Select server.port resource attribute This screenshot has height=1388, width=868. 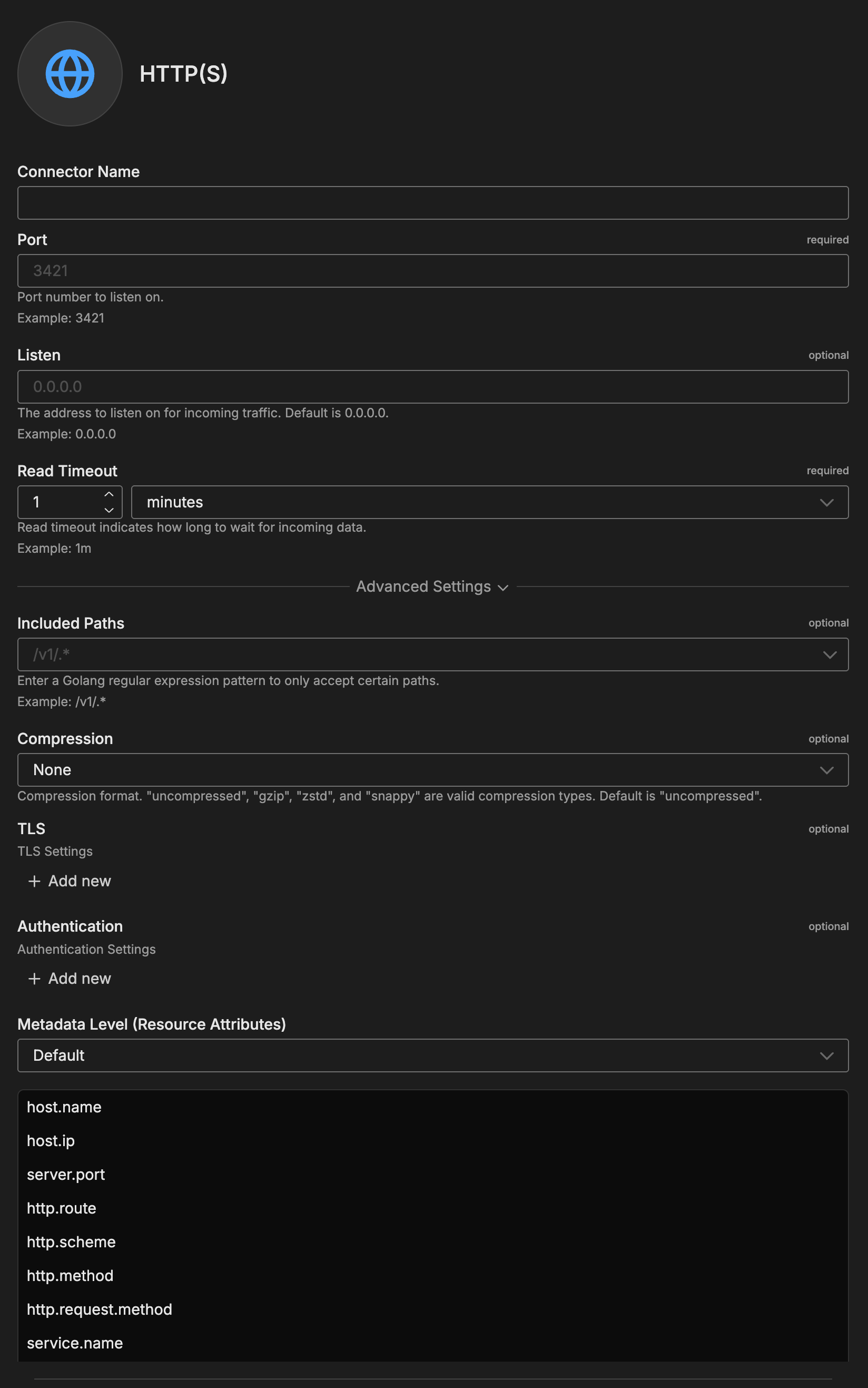(66, 1175)
